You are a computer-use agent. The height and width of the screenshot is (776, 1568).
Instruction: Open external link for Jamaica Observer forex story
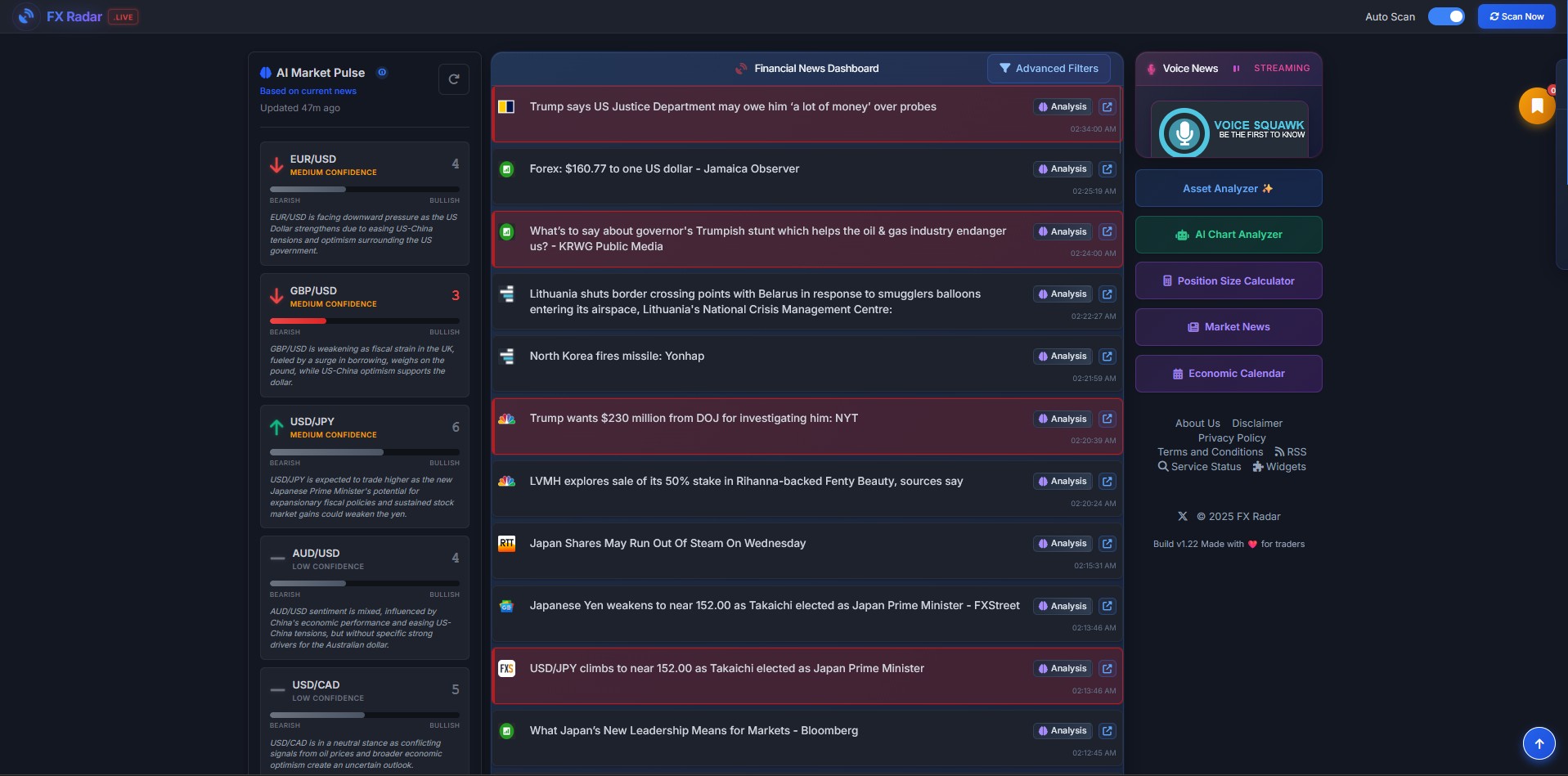click(x=1107, y=169)
